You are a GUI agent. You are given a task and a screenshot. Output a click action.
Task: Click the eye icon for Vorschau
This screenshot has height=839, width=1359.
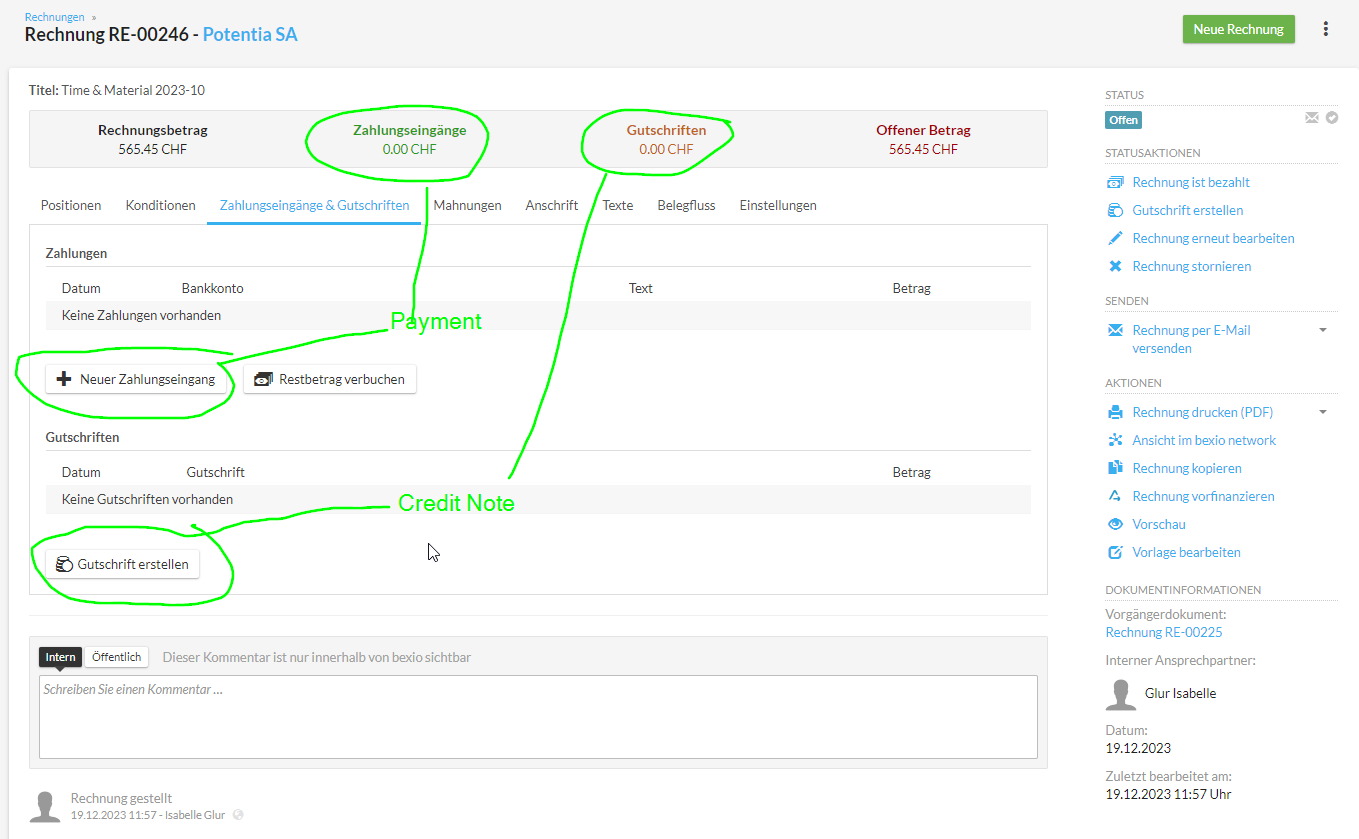1116,525
